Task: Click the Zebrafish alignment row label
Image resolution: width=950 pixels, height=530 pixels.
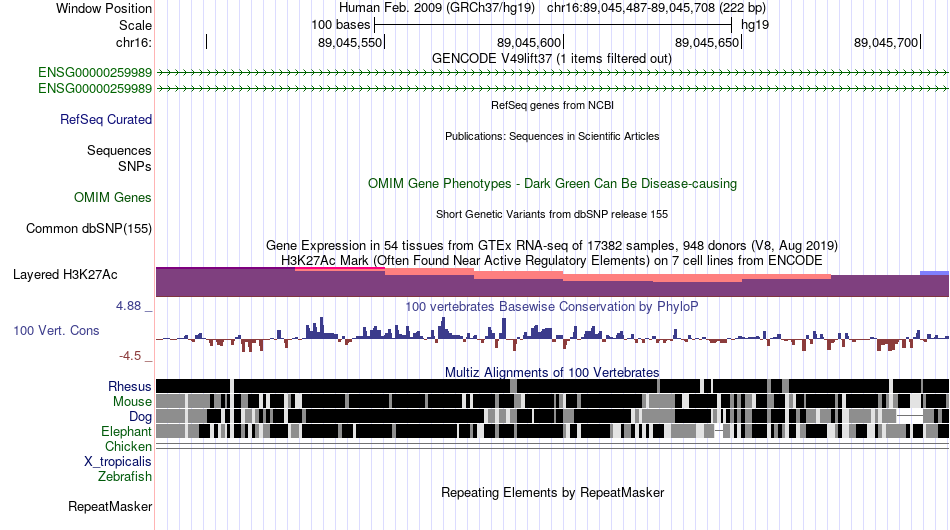Action: 125,477
